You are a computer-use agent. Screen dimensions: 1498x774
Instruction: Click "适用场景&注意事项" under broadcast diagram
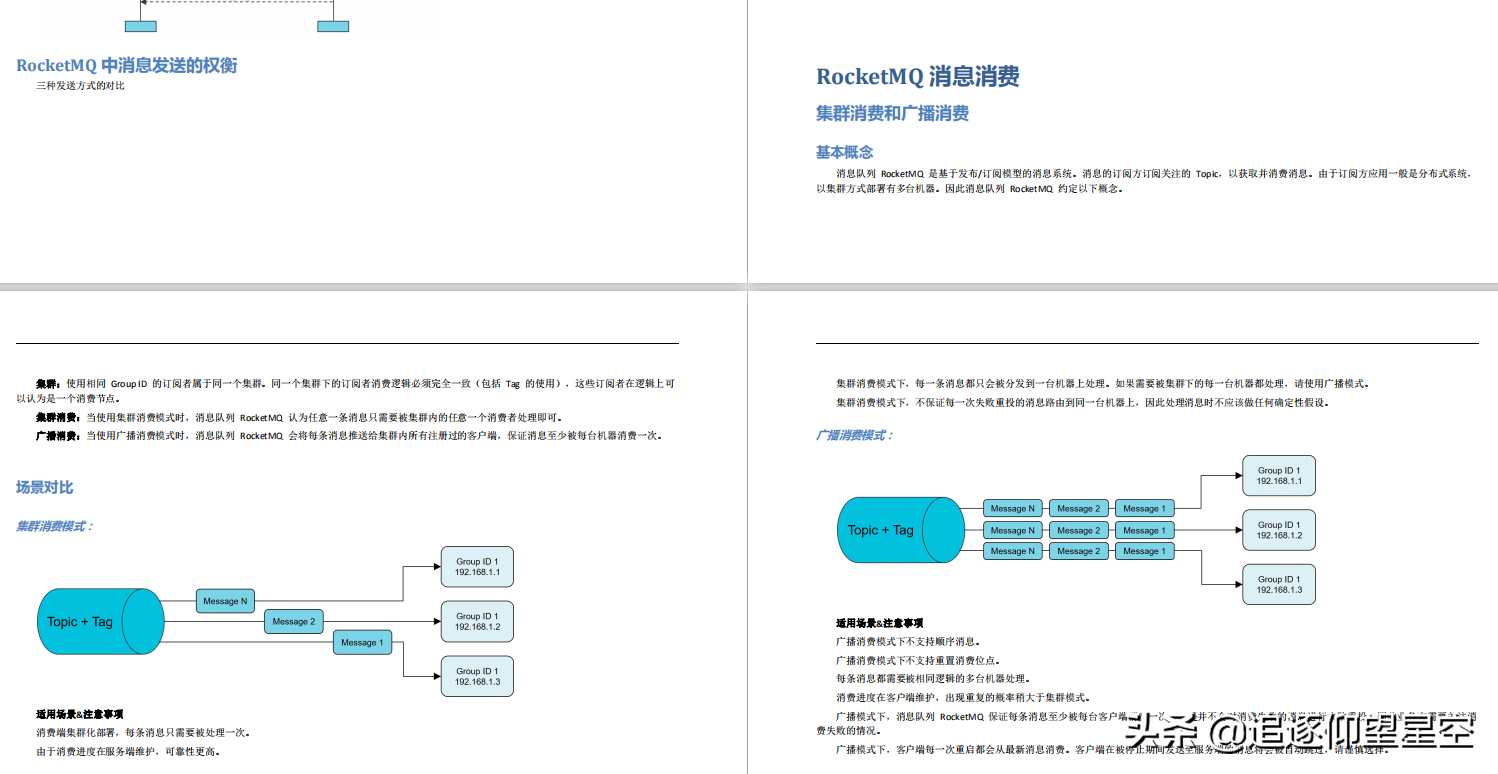point(880,623)
